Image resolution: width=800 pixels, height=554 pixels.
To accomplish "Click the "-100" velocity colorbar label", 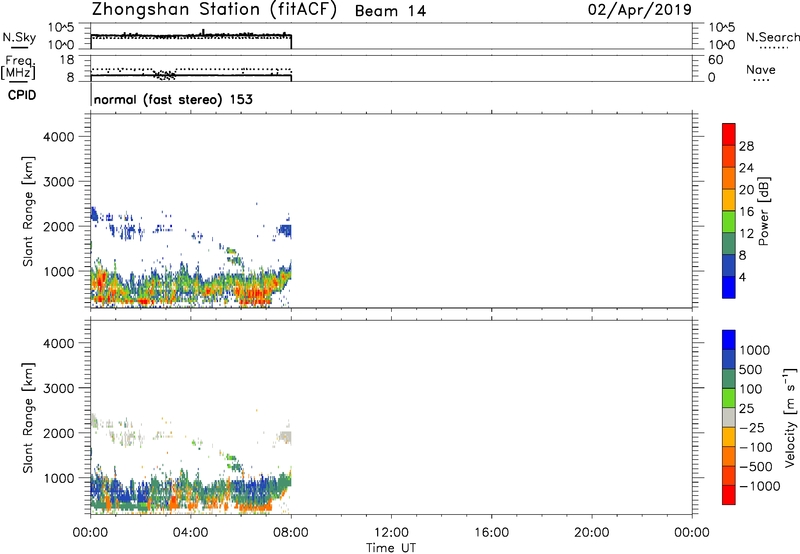I will point(756,447).
